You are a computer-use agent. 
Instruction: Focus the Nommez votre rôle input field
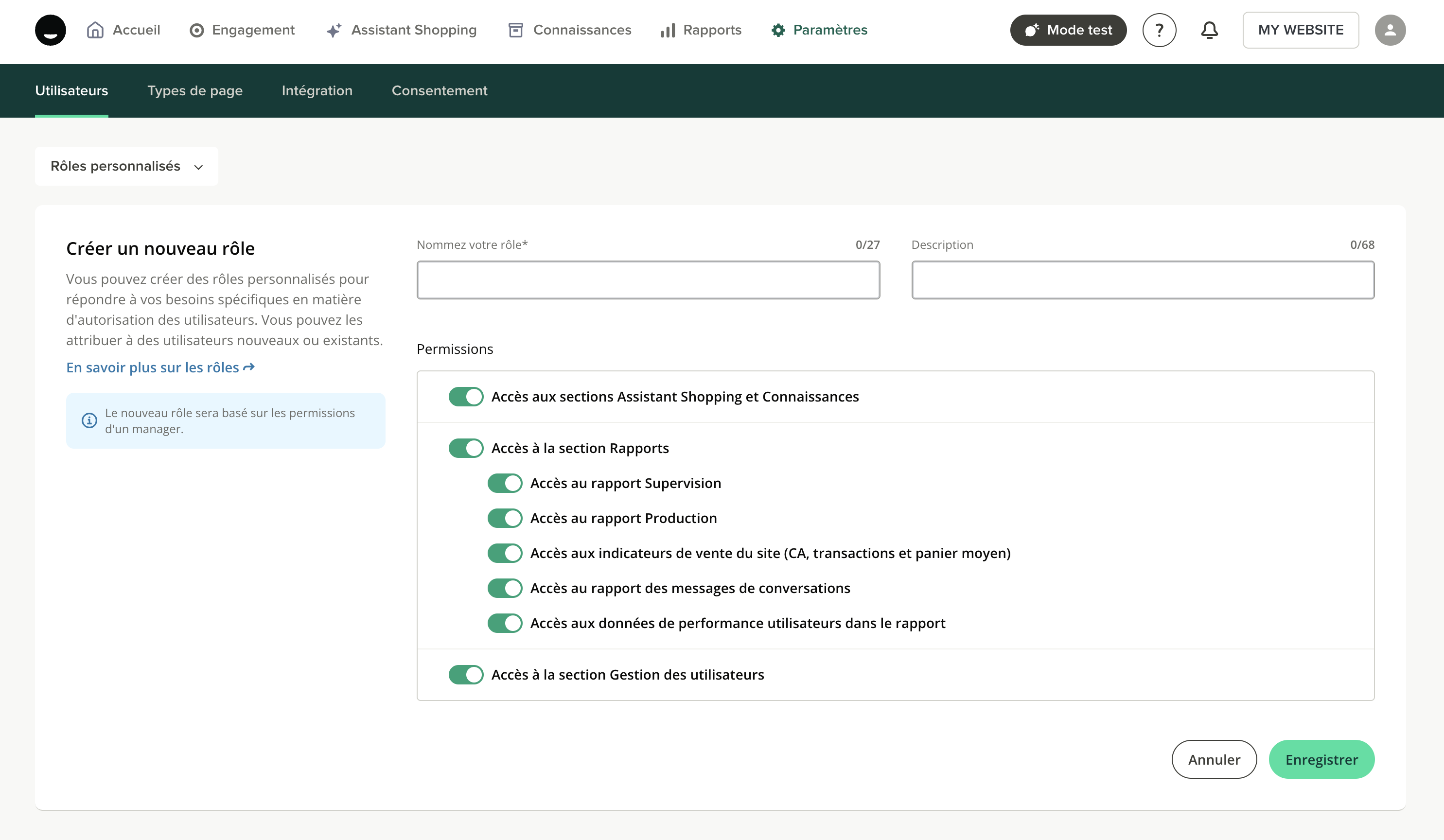click(x=648, y=280)
